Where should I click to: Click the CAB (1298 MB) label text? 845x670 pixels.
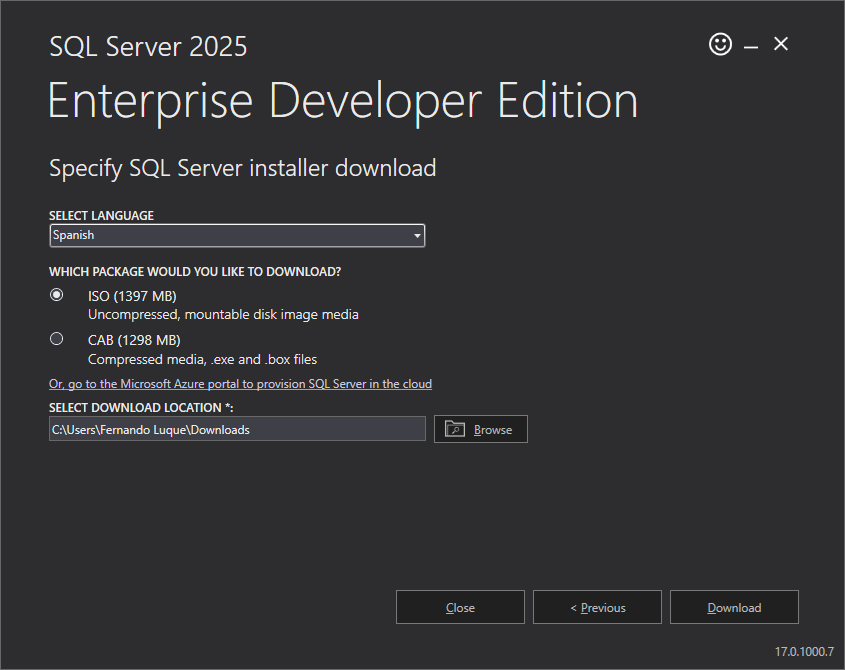pos(134,340)
